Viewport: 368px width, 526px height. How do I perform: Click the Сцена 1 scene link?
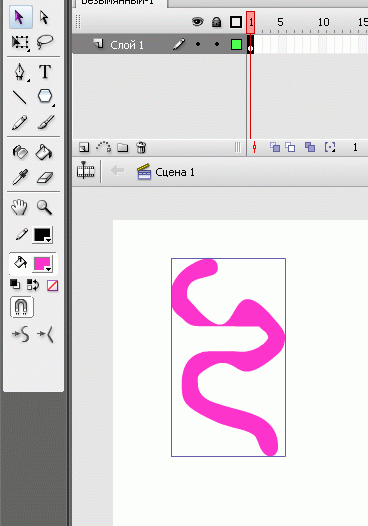[x=175, y=172]
